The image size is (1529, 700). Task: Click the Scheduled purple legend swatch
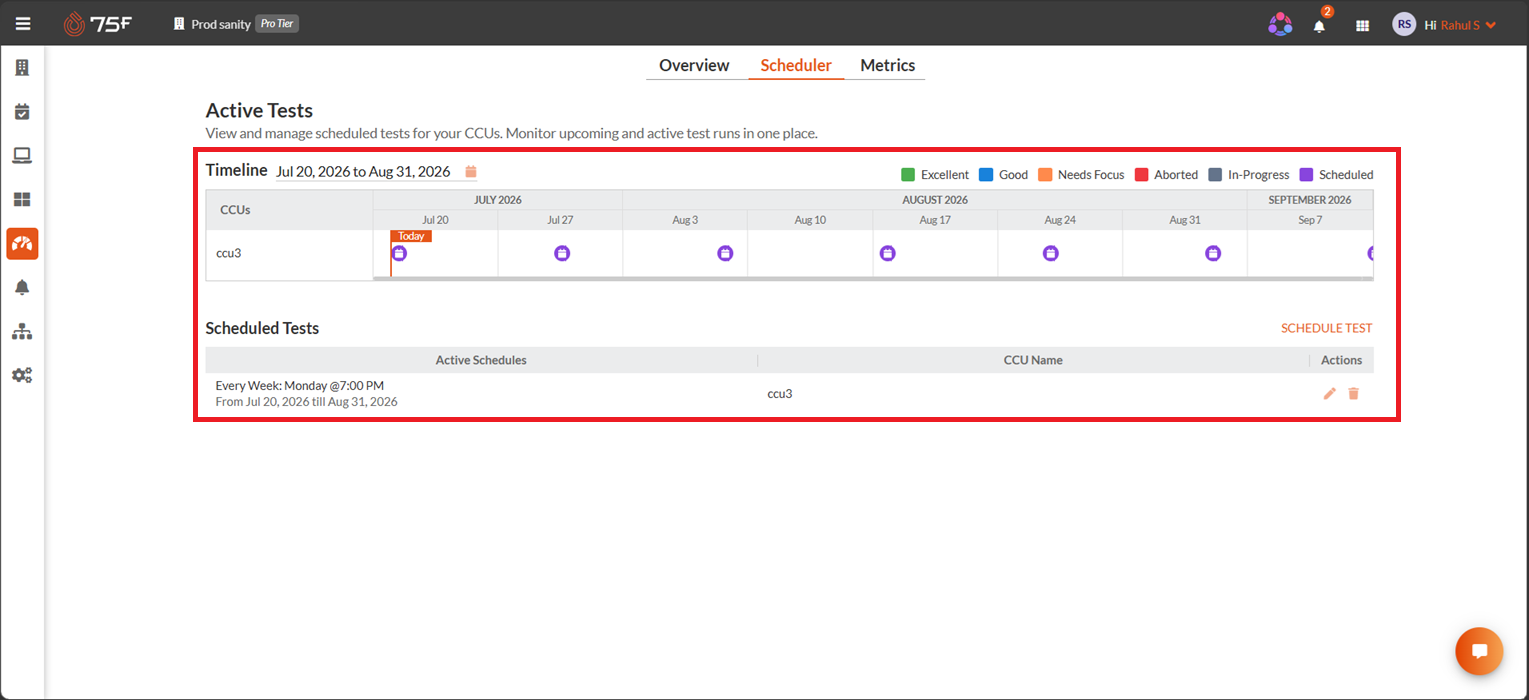pos(1306,174)
